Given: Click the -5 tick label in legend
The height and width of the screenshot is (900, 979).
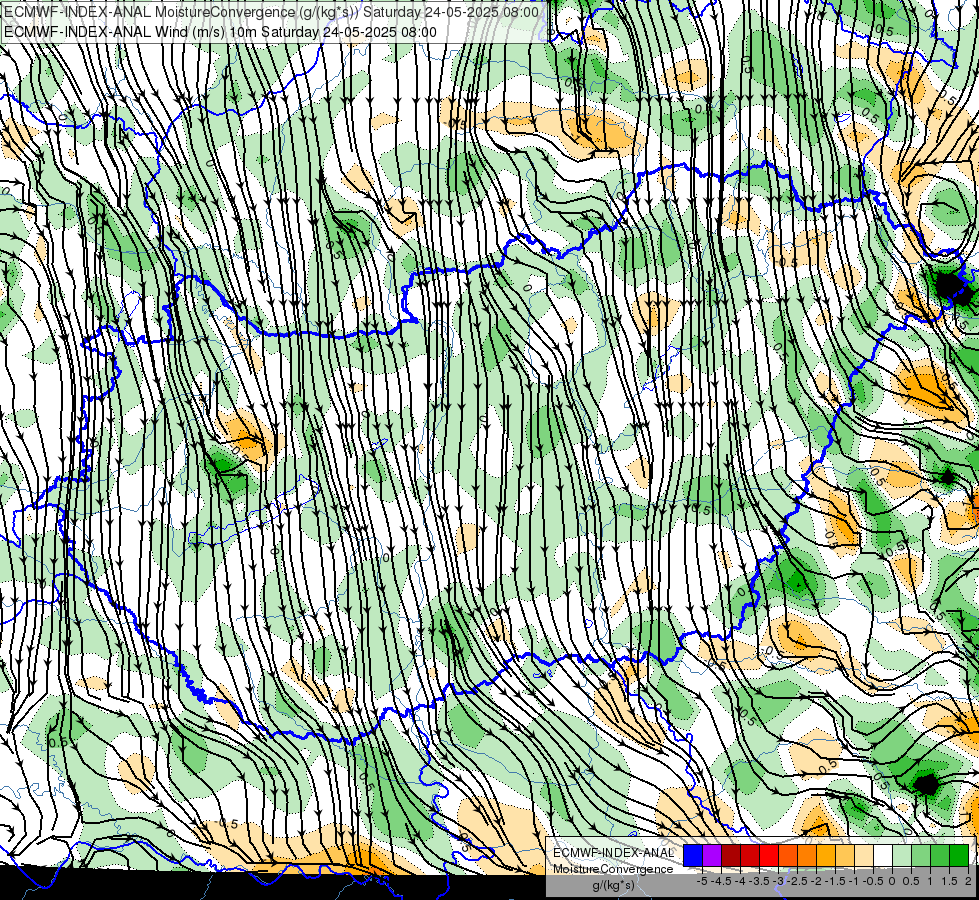Looking at the screenshot, I should [x=702, y=881].
